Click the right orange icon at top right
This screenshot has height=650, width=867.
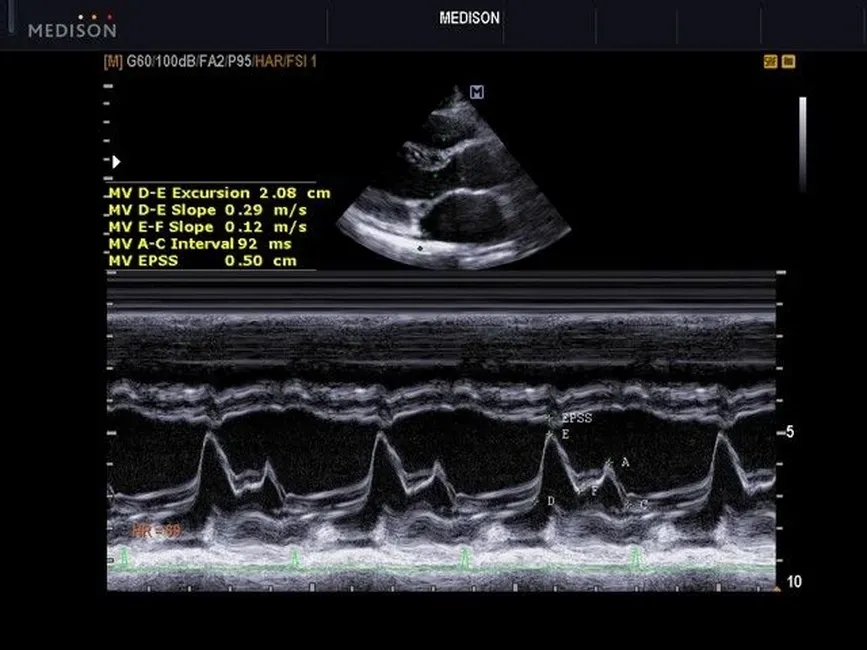[x=788, y=62]
